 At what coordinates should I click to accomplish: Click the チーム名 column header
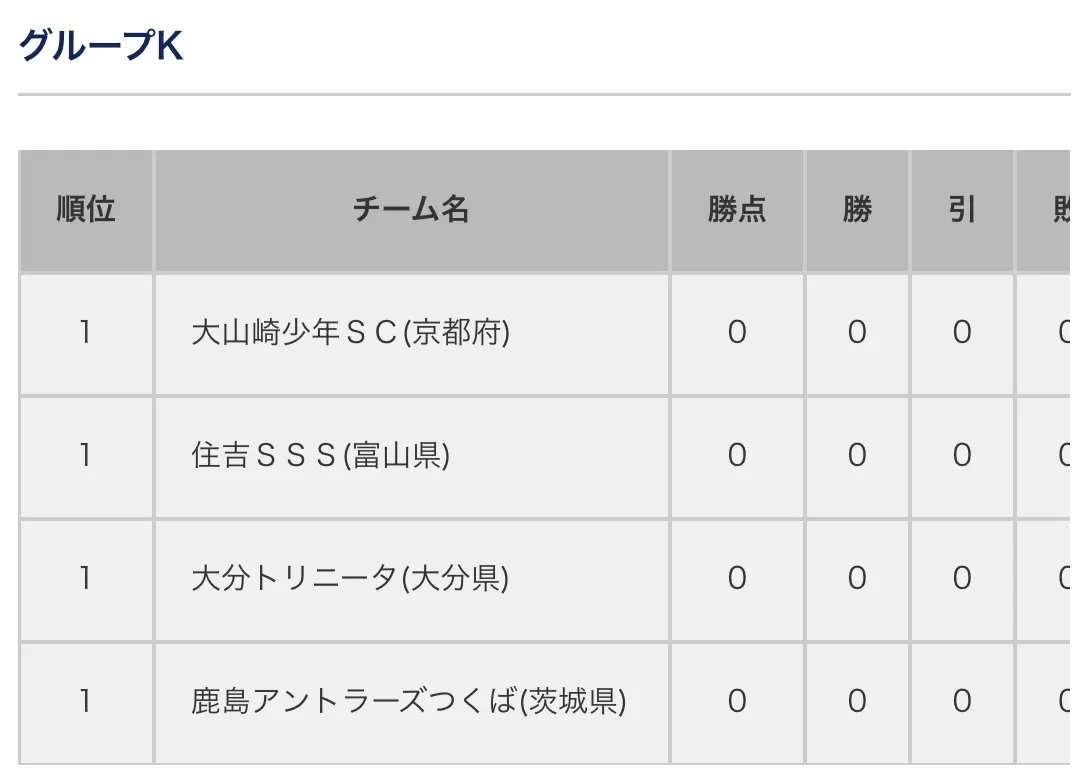point(411,210)
